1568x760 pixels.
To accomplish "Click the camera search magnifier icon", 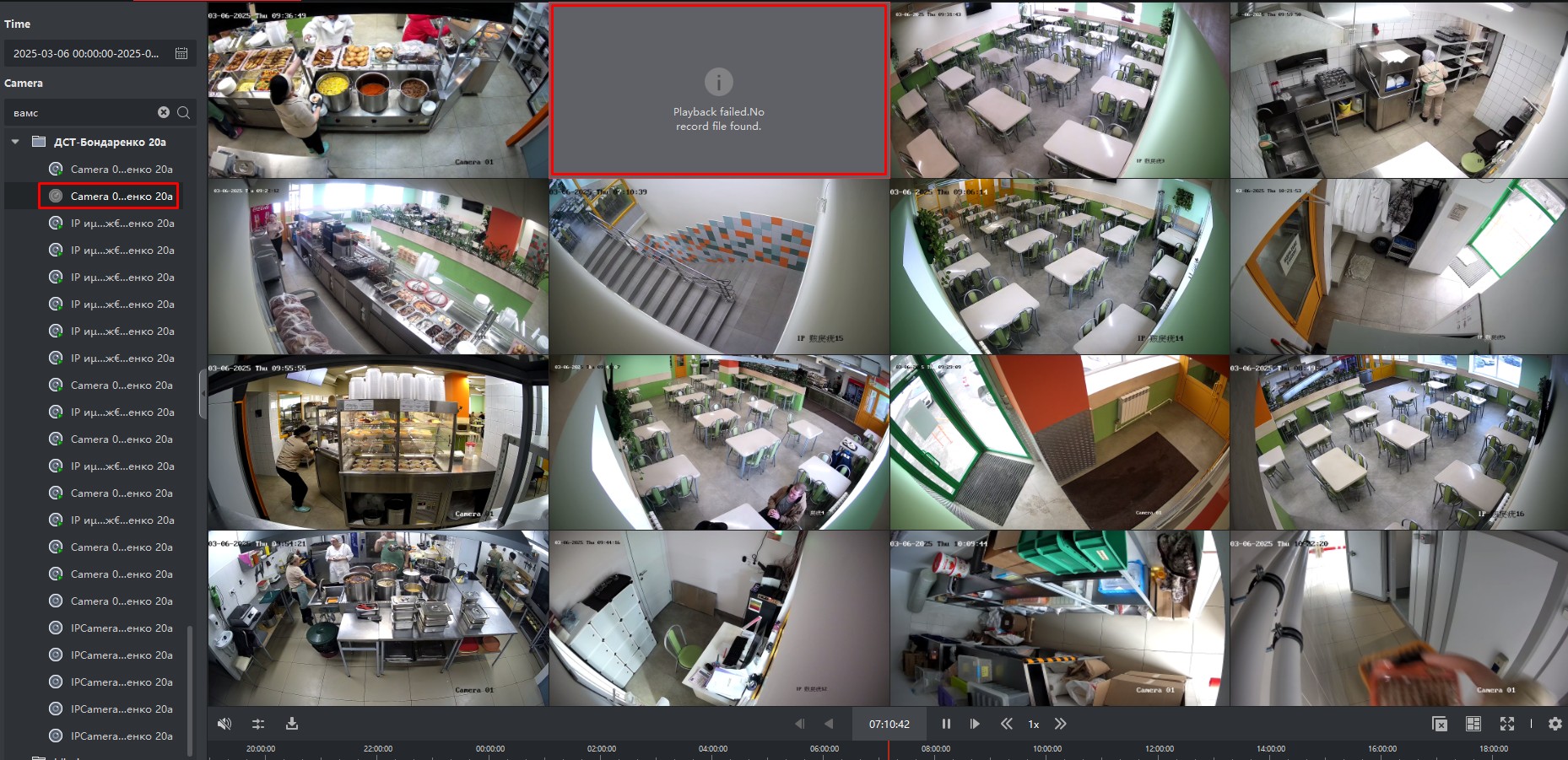I will pos(183,112).
